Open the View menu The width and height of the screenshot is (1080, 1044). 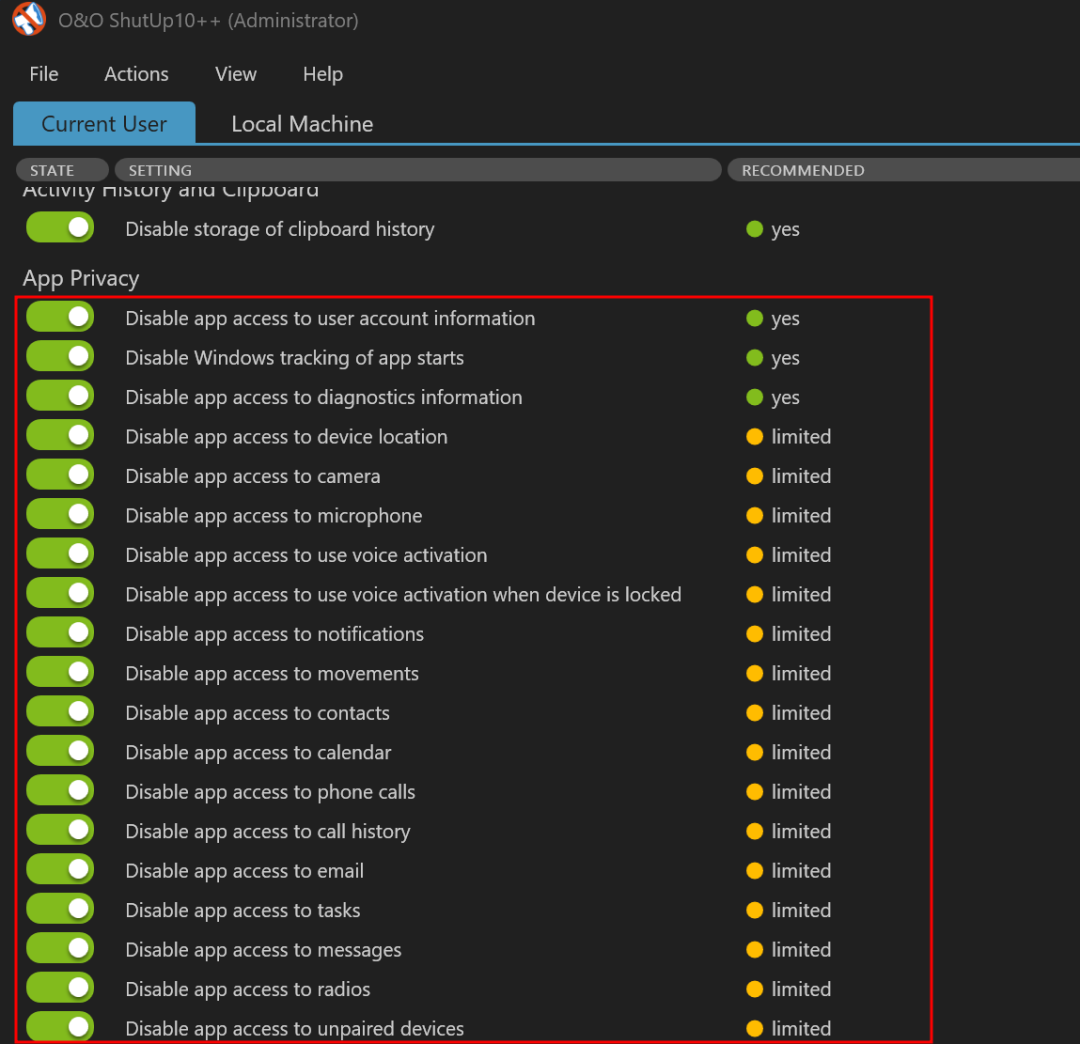click(236, 74)
